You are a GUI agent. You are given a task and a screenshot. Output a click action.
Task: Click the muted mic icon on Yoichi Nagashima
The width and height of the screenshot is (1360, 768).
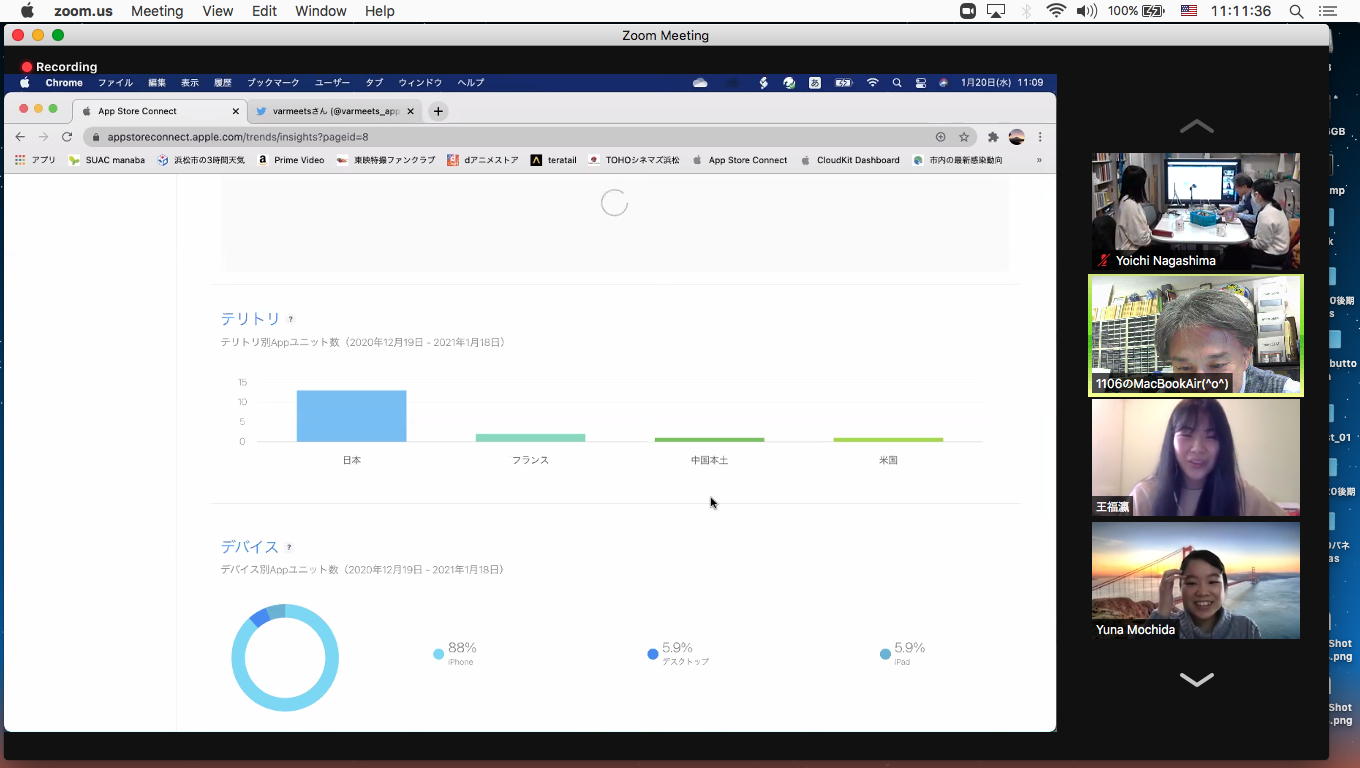(1104, 260)
